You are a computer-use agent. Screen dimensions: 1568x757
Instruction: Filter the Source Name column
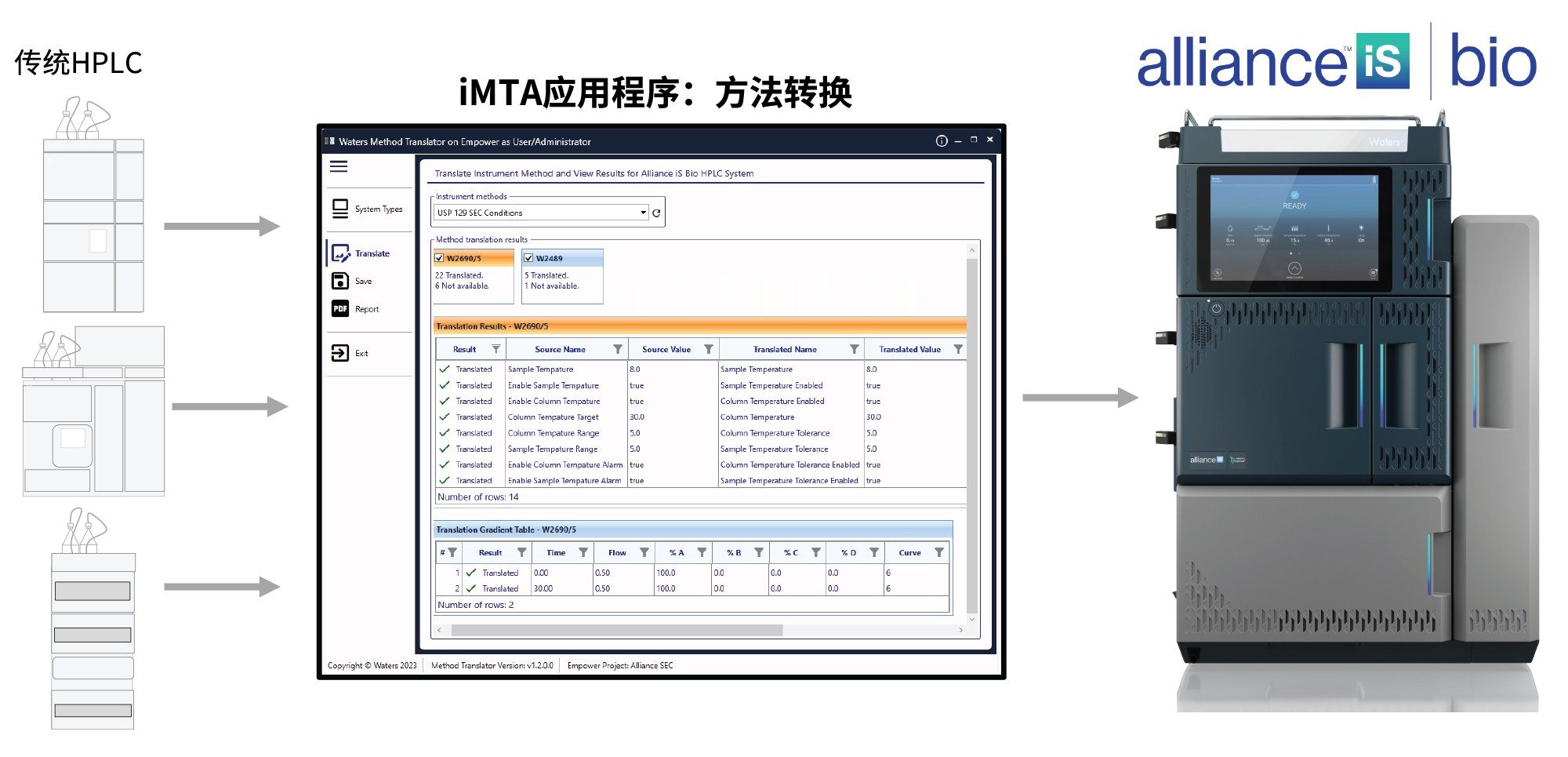click(x=618, y=349)
